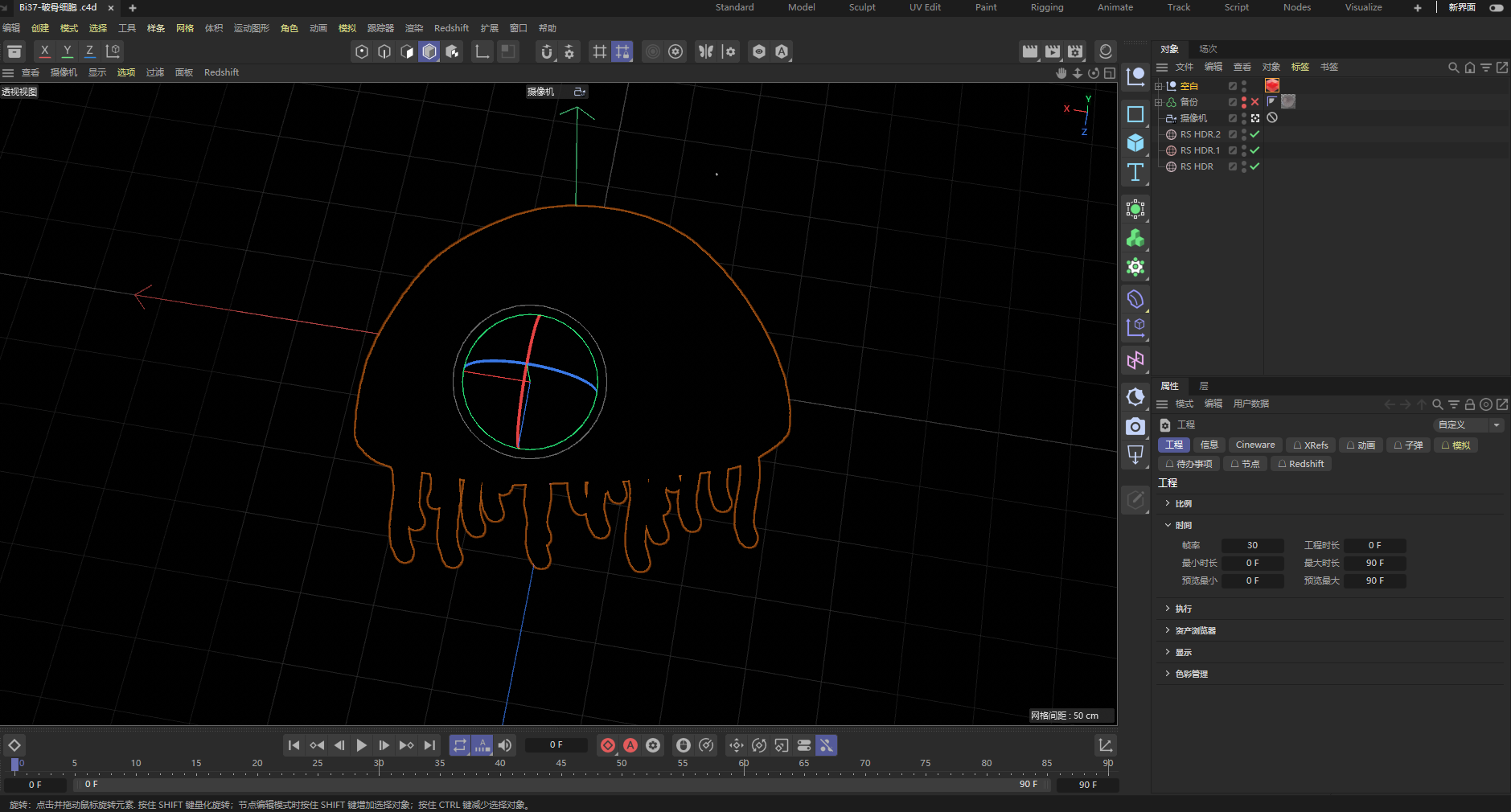Toggle the X axis lock icon
This screenshot has width=1511, height=812.
point(45,51)
